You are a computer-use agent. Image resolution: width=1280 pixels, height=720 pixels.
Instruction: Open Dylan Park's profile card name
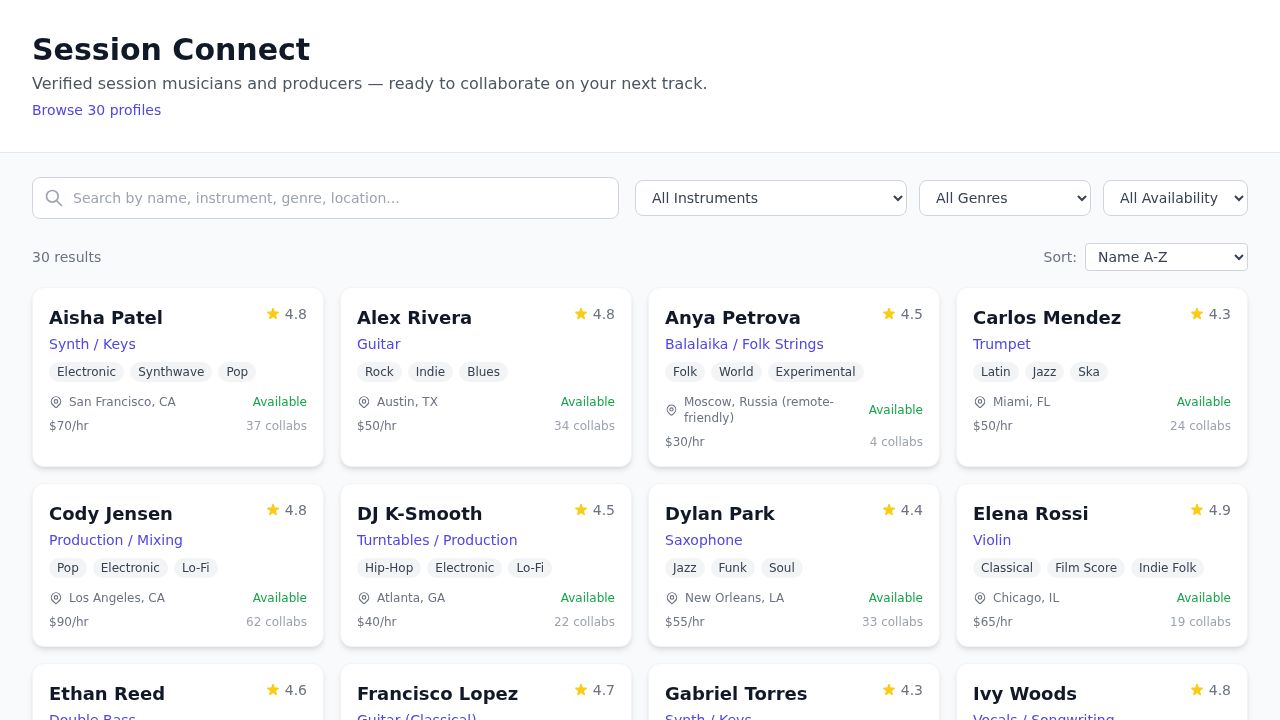point(720,513)
